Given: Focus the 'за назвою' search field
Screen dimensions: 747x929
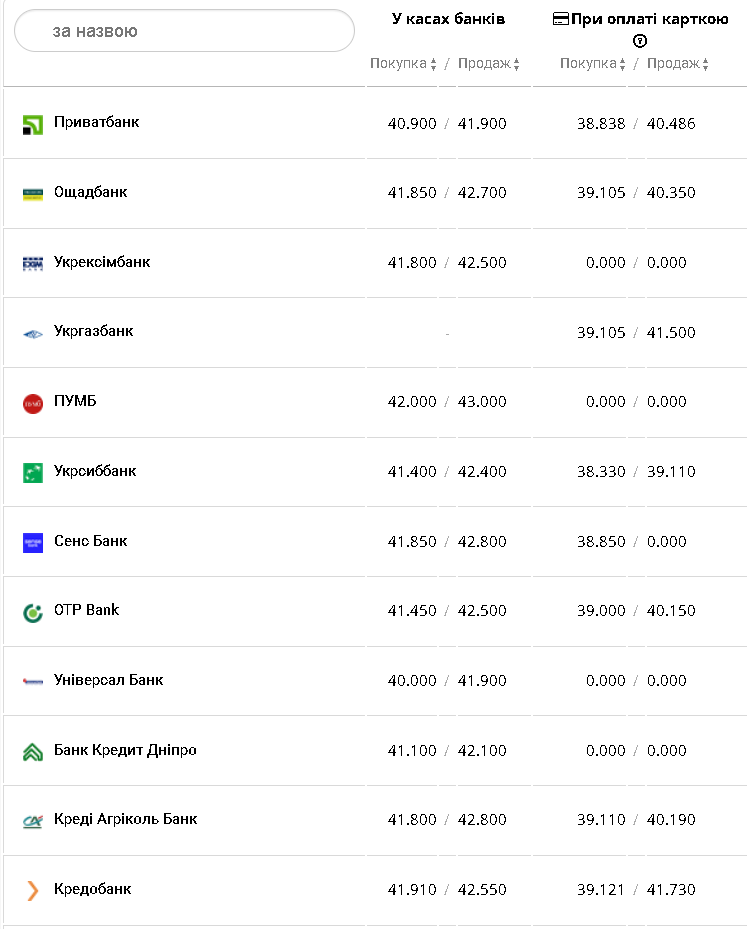Looking at the screenshot, I should [185, 31].
